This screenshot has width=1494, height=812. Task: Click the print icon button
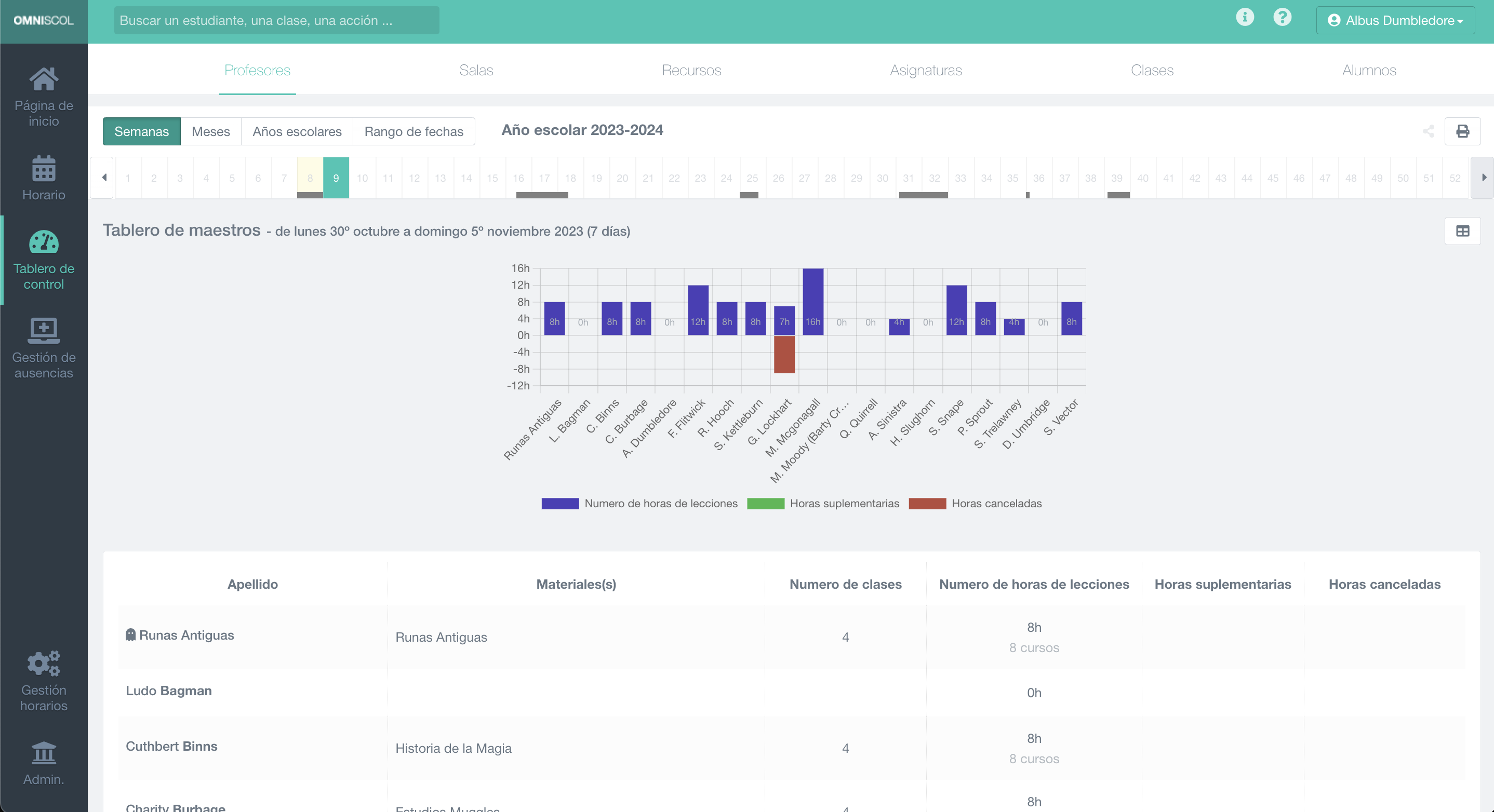pos(1462,131)
